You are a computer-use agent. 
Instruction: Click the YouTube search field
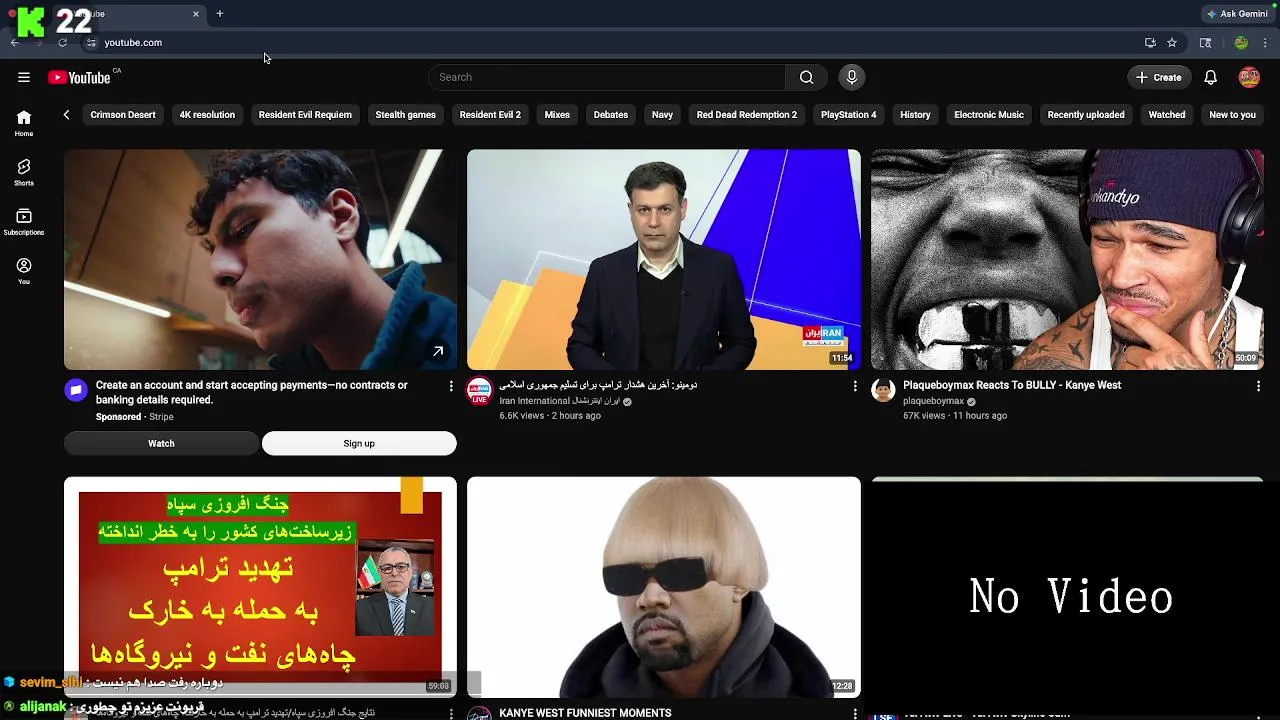pos(607,77)
